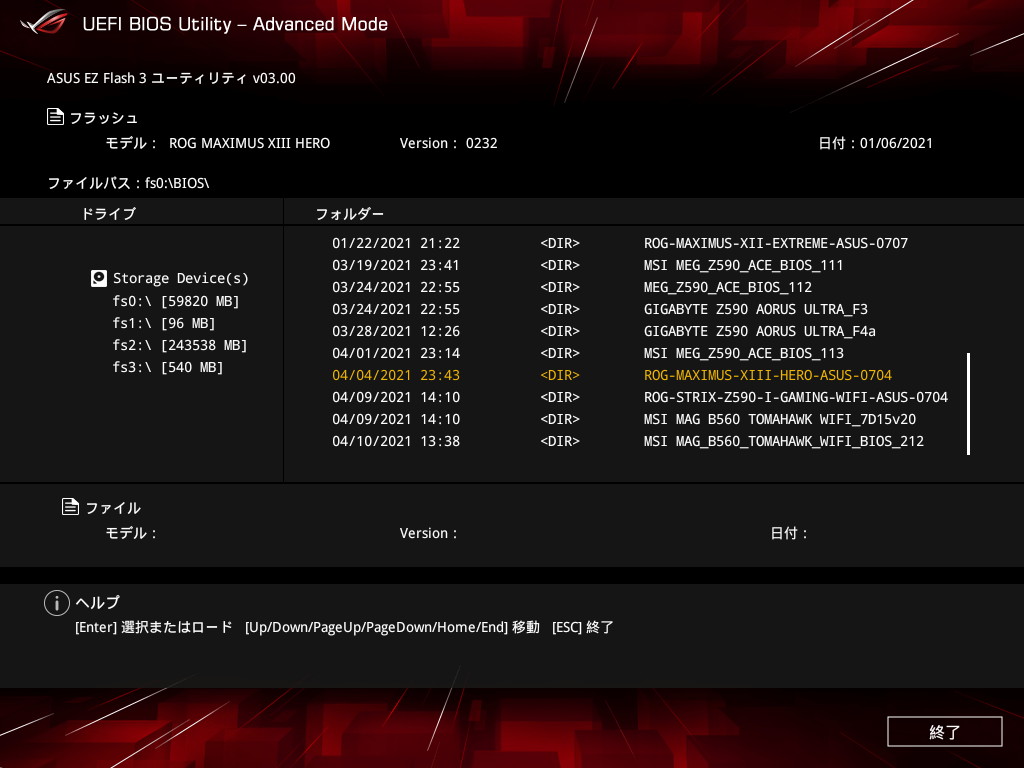Click the ASUS EZ Flash 3 title
Screen dimensions: 1024x768
tap(171, 78)
